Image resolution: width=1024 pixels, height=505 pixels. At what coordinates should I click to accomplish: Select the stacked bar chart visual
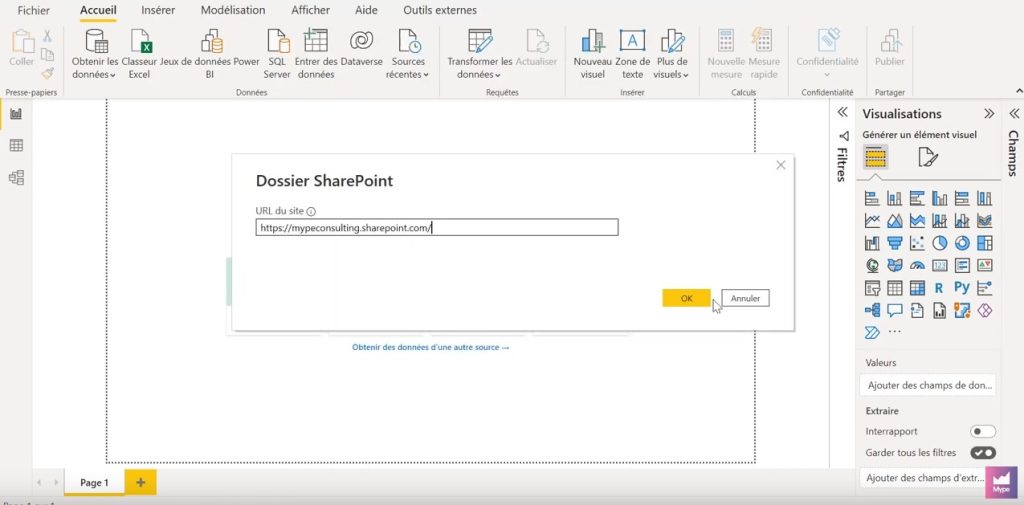(872, 198)
